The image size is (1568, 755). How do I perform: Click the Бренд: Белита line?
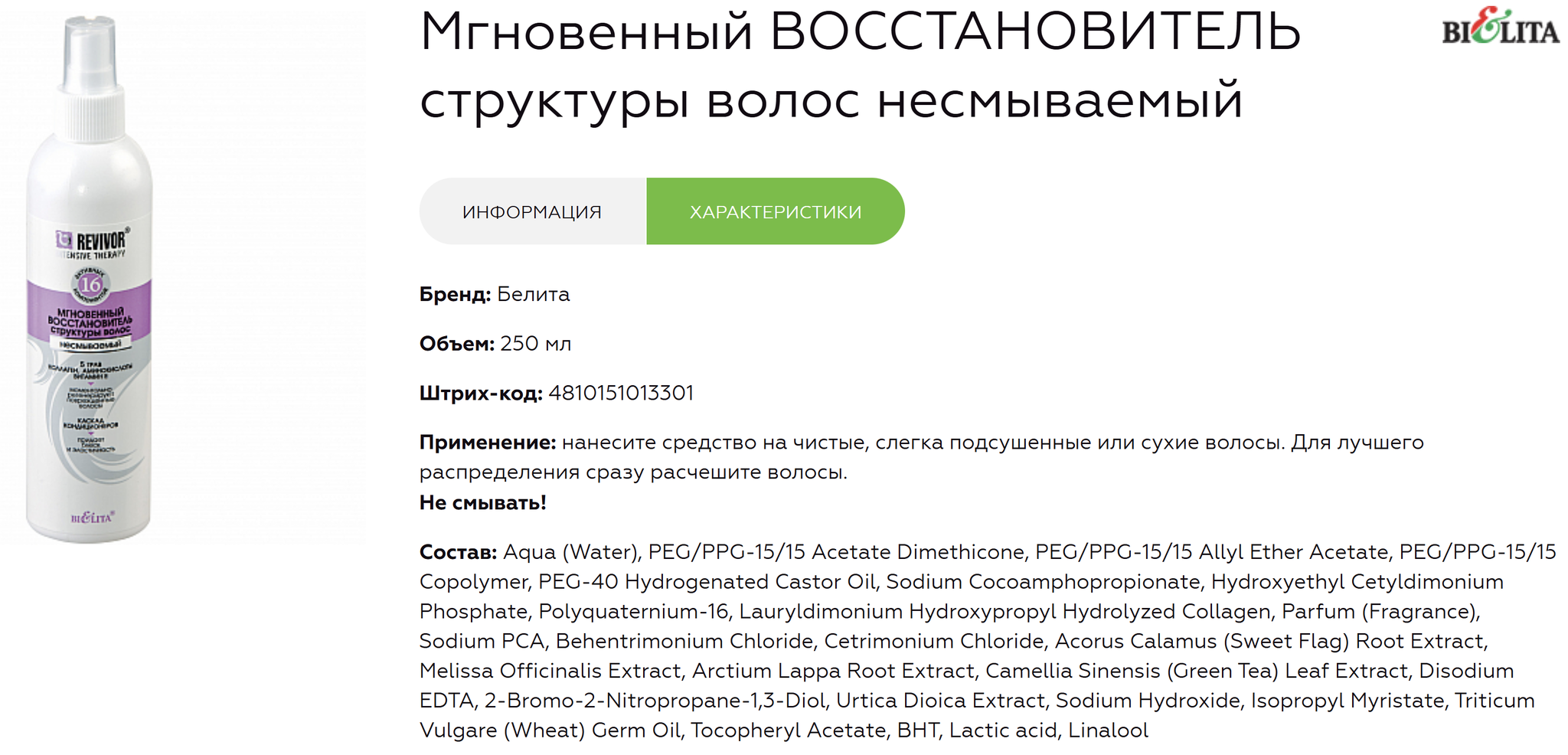tap(495, 294)
